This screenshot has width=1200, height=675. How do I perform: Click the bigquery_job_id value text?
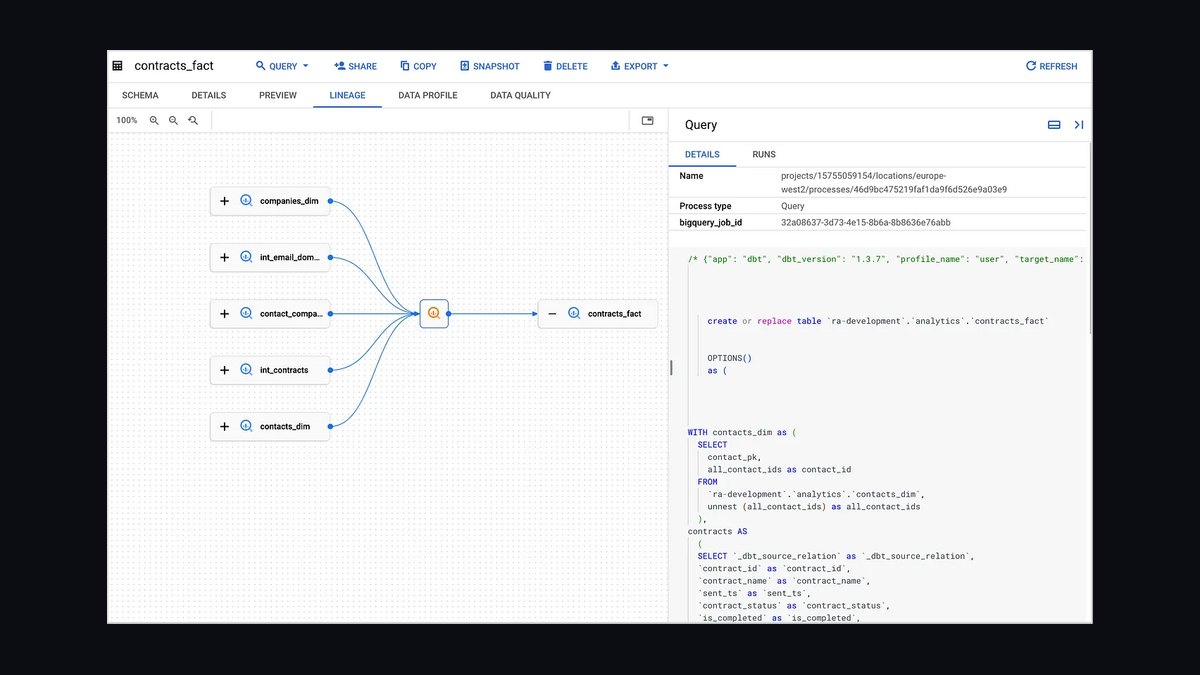coord(866,222)
